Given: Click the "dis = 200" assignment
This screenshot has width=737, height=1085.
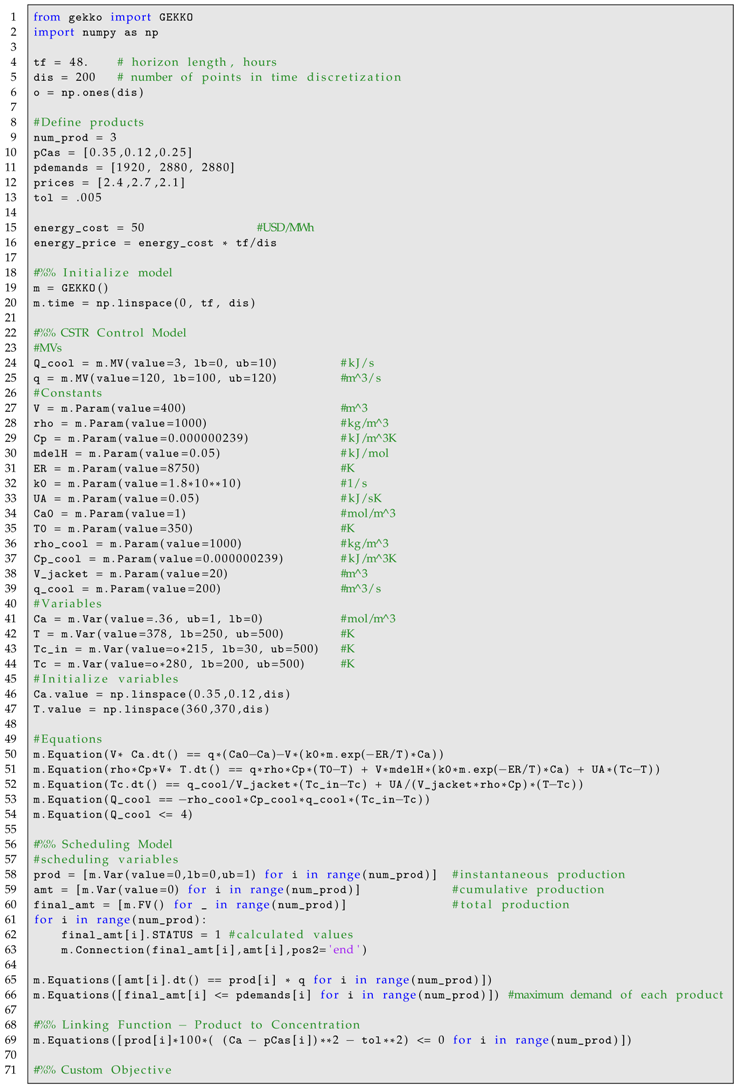Looking at the screenshot, I should (x=64, y=77).
